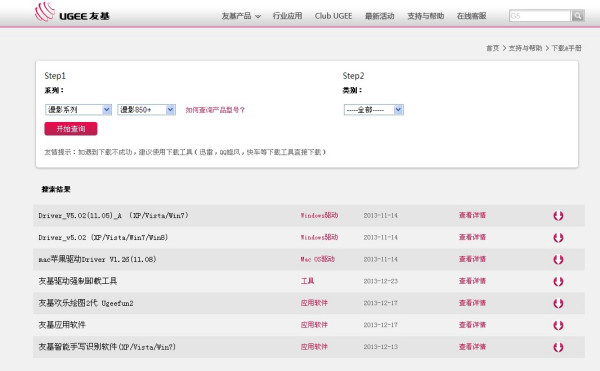The image size is (600, 371).
Task: Download mac苹果驱动Driver V1.26 via its icon
Action: tap(558, 259)
